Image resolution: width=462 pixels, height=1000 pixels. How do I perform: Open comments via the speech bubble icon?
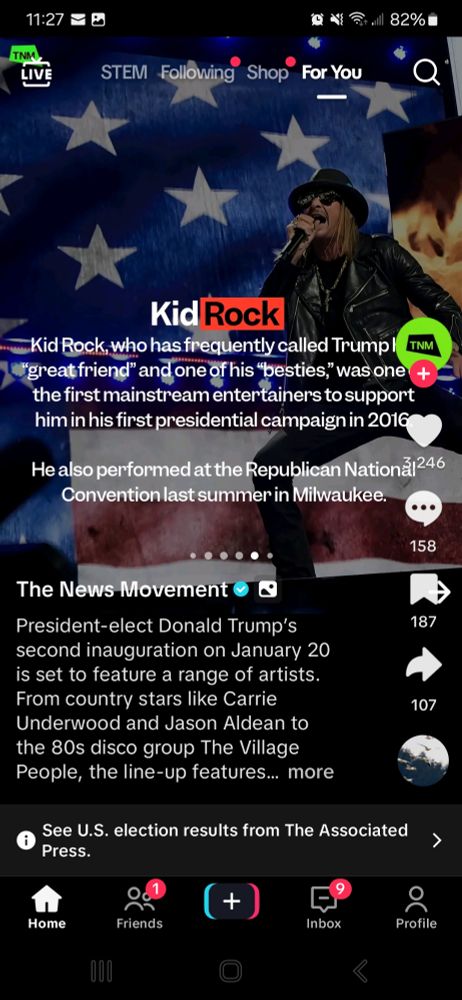[424, 511]
